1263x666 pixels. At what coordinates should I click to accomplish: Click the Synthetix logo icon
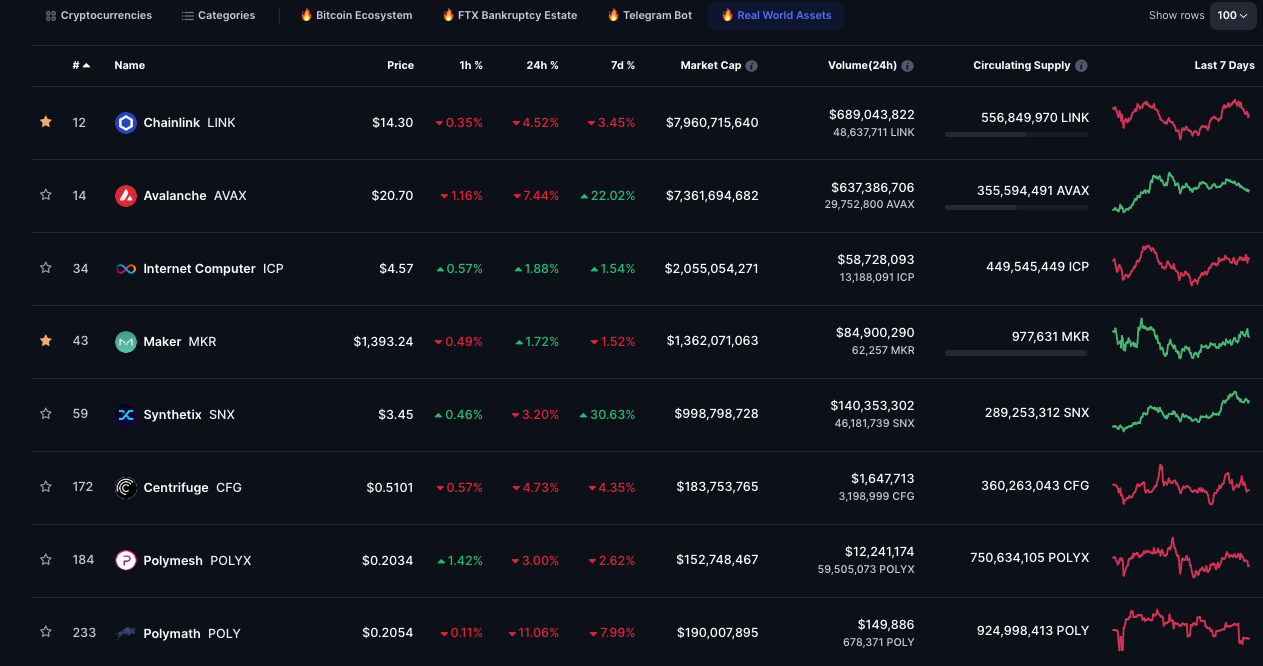(x=125, y=415)
